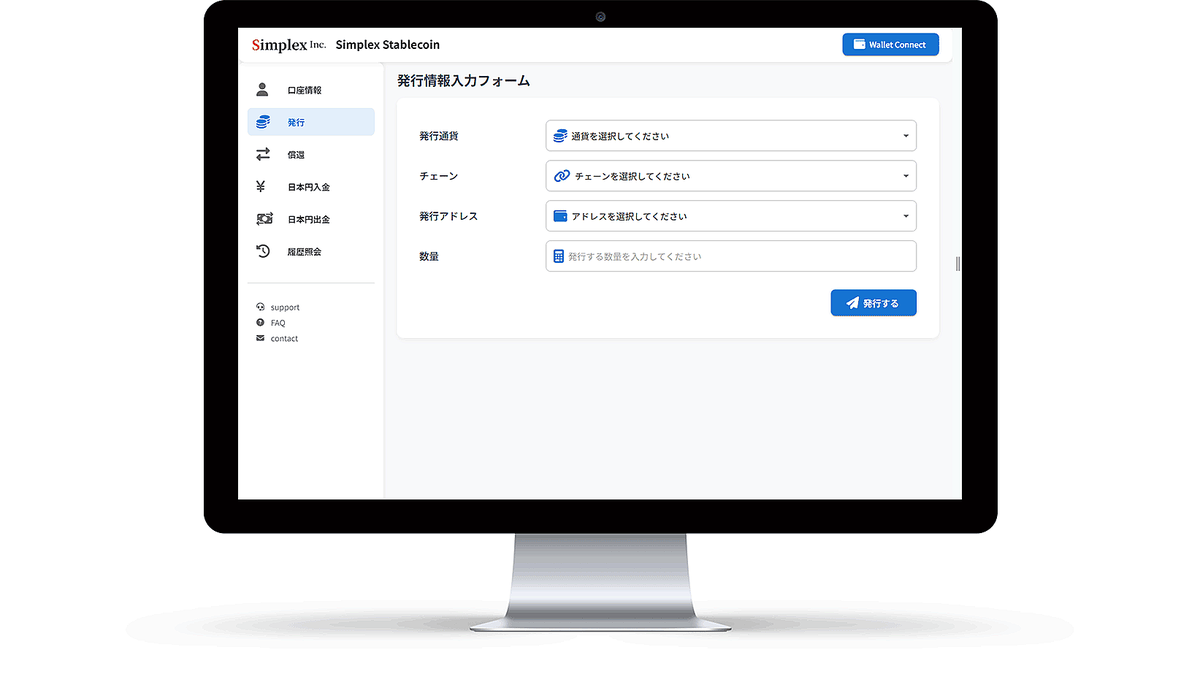
Task: Click the clock icon for 履歴照会
Action: pos(262,251)
